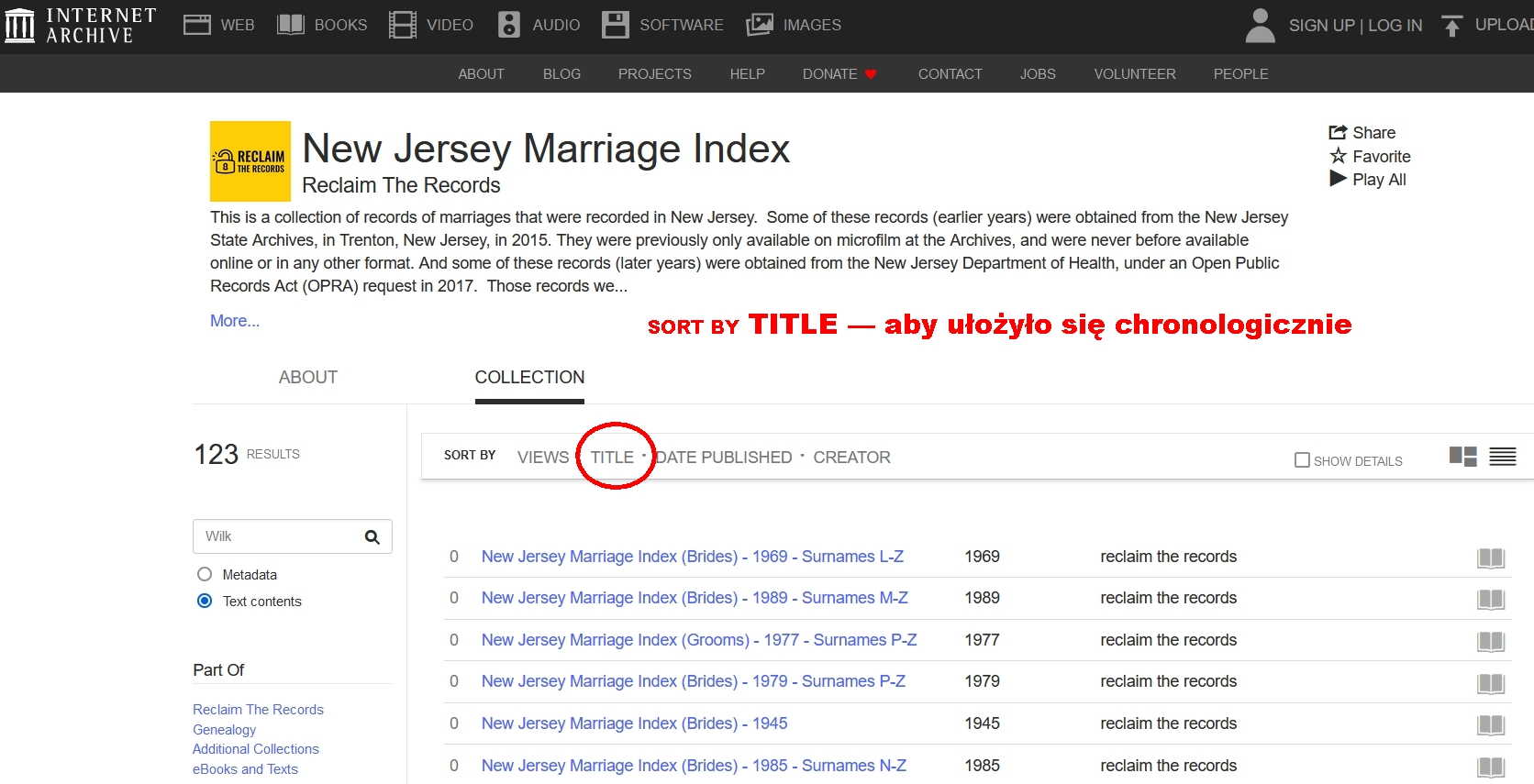The width and height of the screenshot is (1534, 784).
Task: Open the Contact menu item
Action: click(950, 74)
